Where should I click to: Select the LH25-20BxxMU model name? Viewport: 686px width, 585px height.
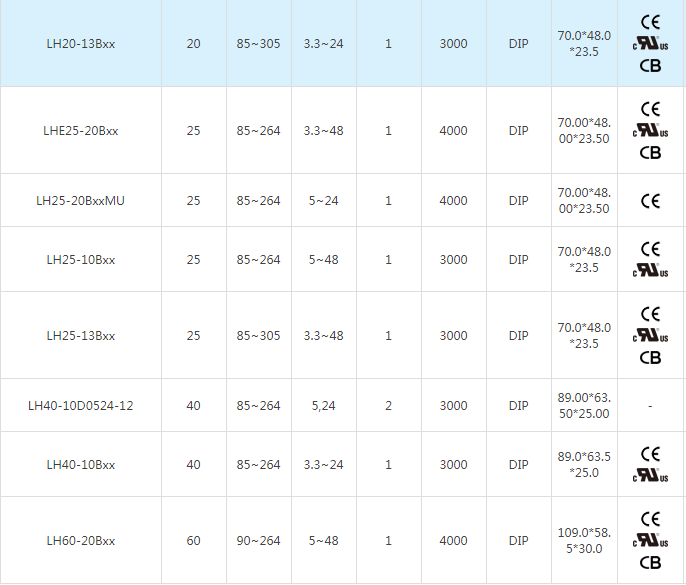[x=81, y=201]
